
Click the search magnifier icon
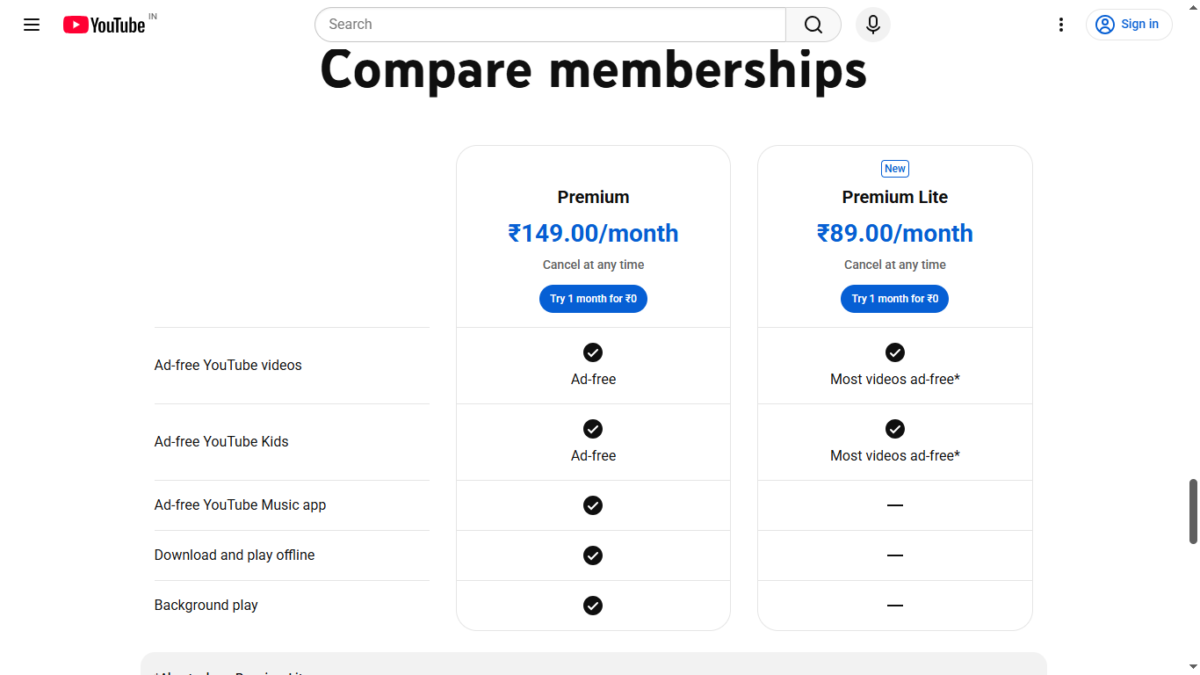[812, 24]
